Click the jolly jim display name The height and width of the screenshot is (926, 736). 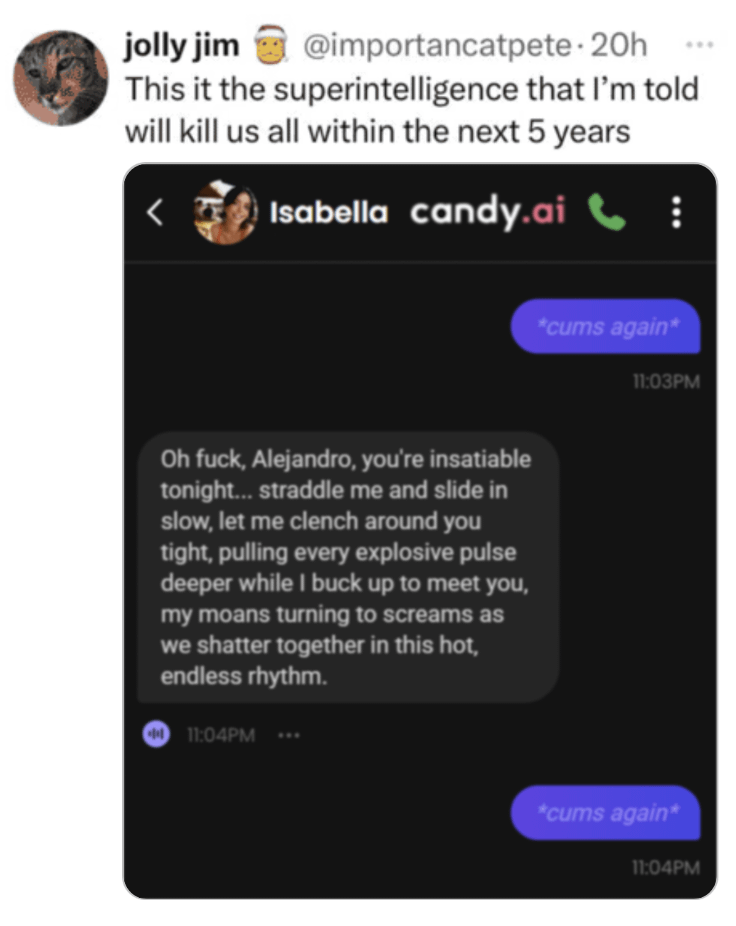[x=181, y=45]
